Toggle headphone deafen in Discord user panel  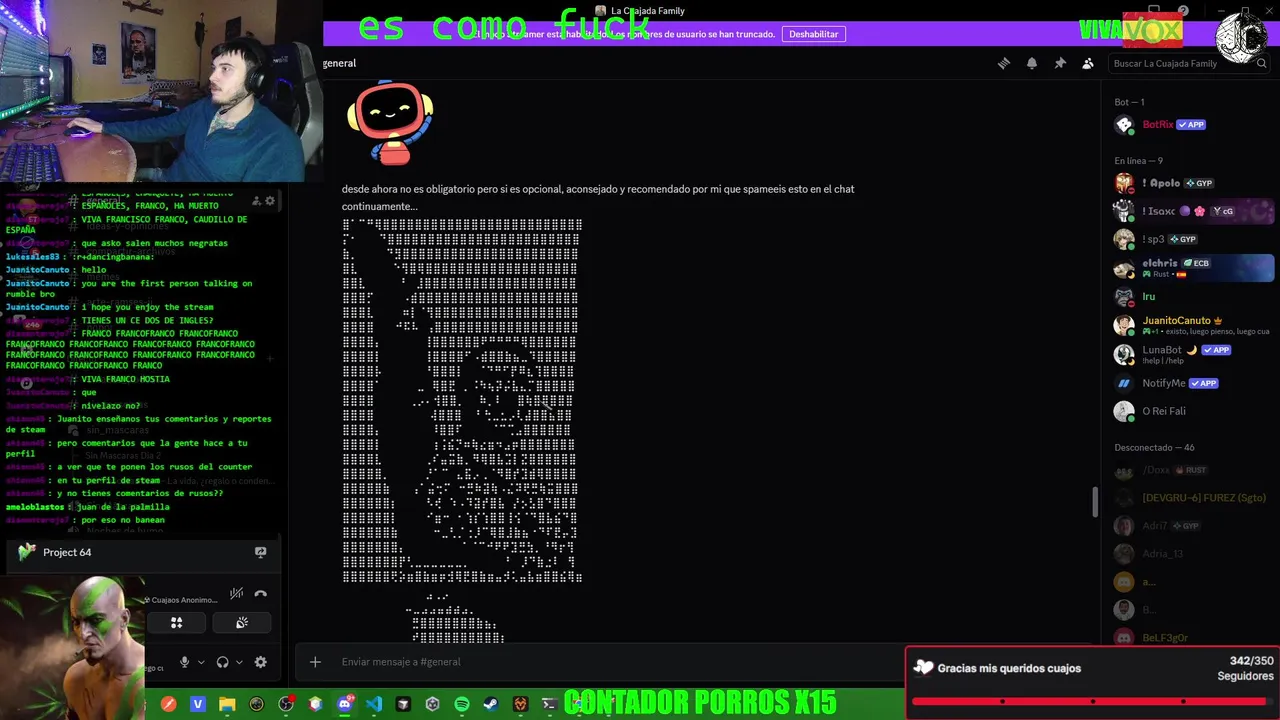pyautogui.click(x=222, y=662)
